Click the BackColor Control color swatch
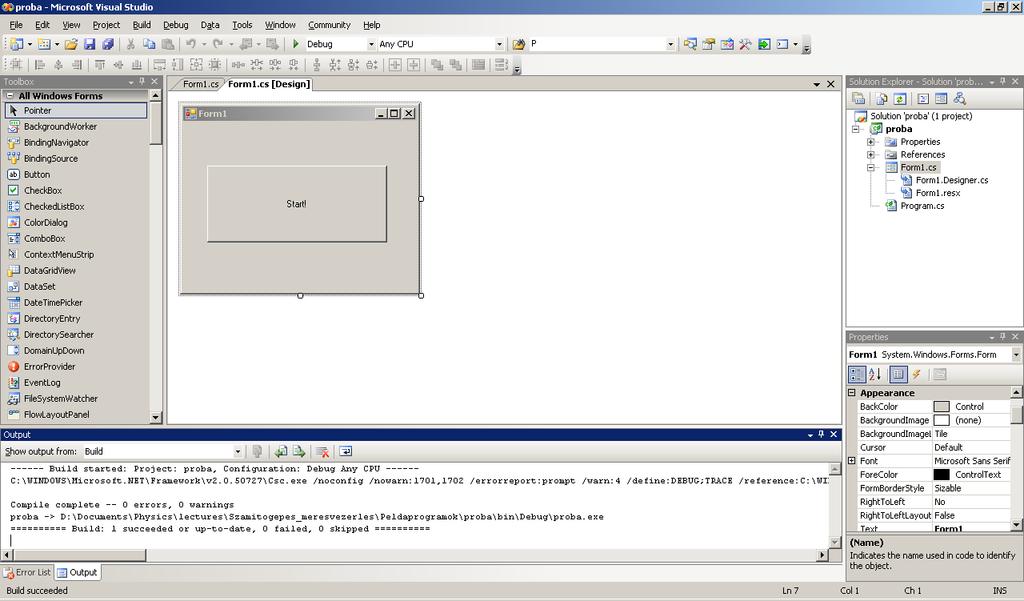This screenshot has height=601, width=1024. coord(941,406)
